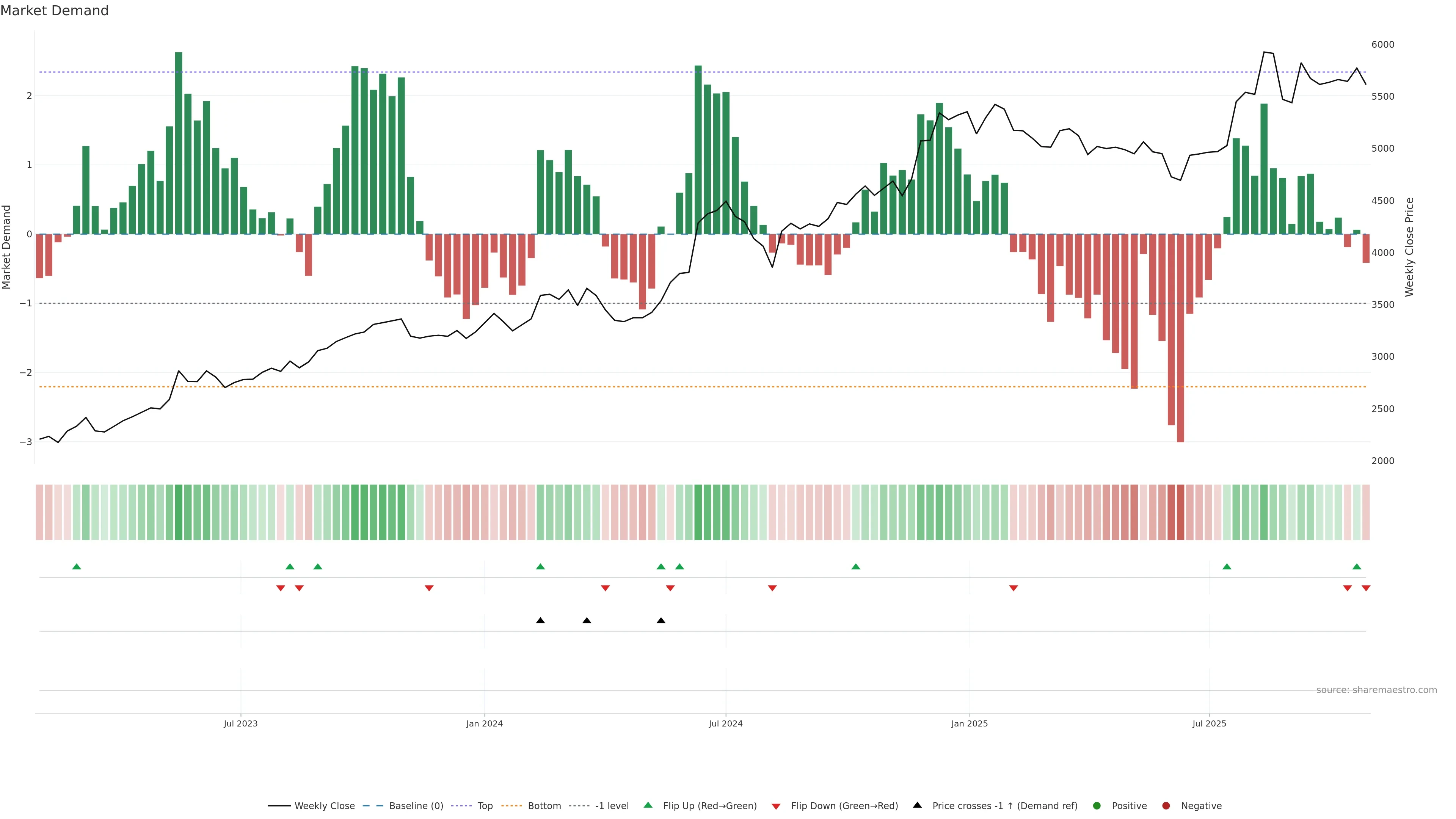1456x819 pixels.
Task: Click the green Positive legend dot
Action: click(1097, 805)
